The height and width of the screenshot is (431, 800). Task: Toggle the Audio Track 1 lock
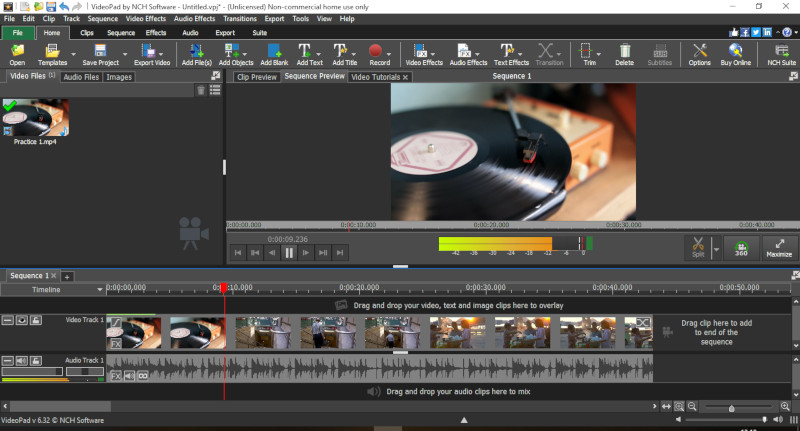(36, 361)
